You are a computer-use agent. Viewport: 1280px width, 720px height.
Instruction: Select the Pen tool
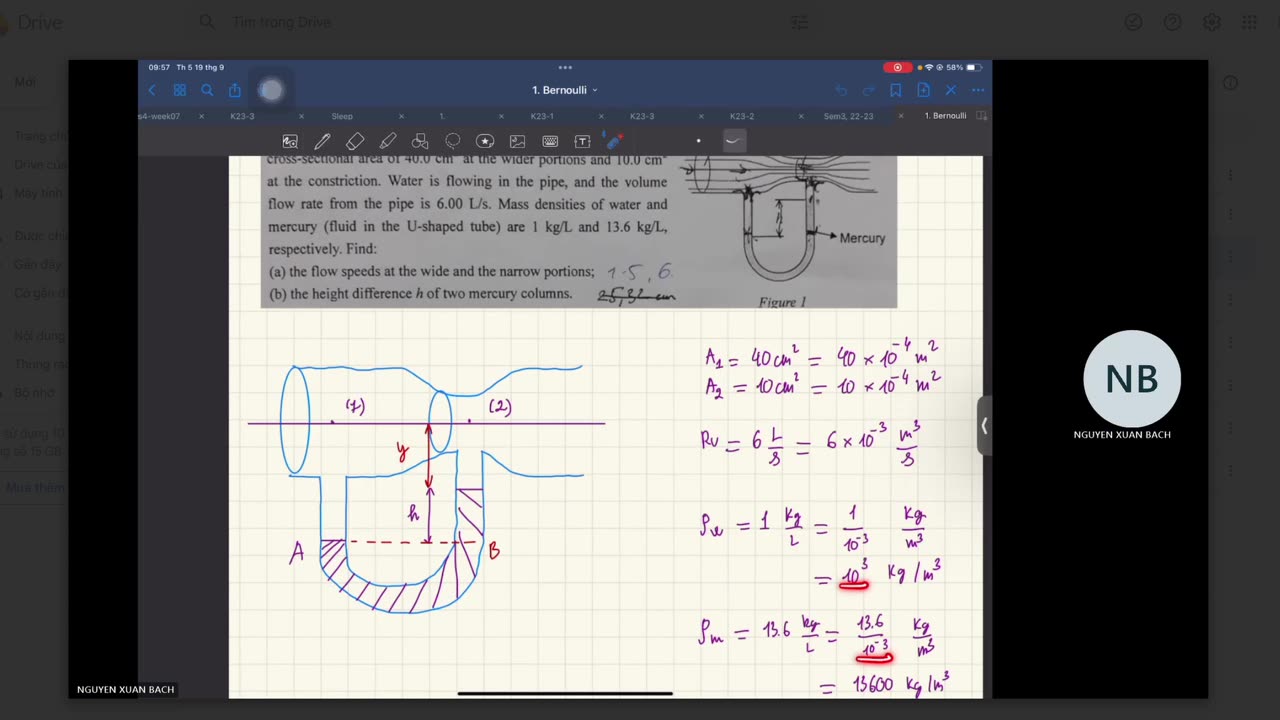tap(322, 141)
